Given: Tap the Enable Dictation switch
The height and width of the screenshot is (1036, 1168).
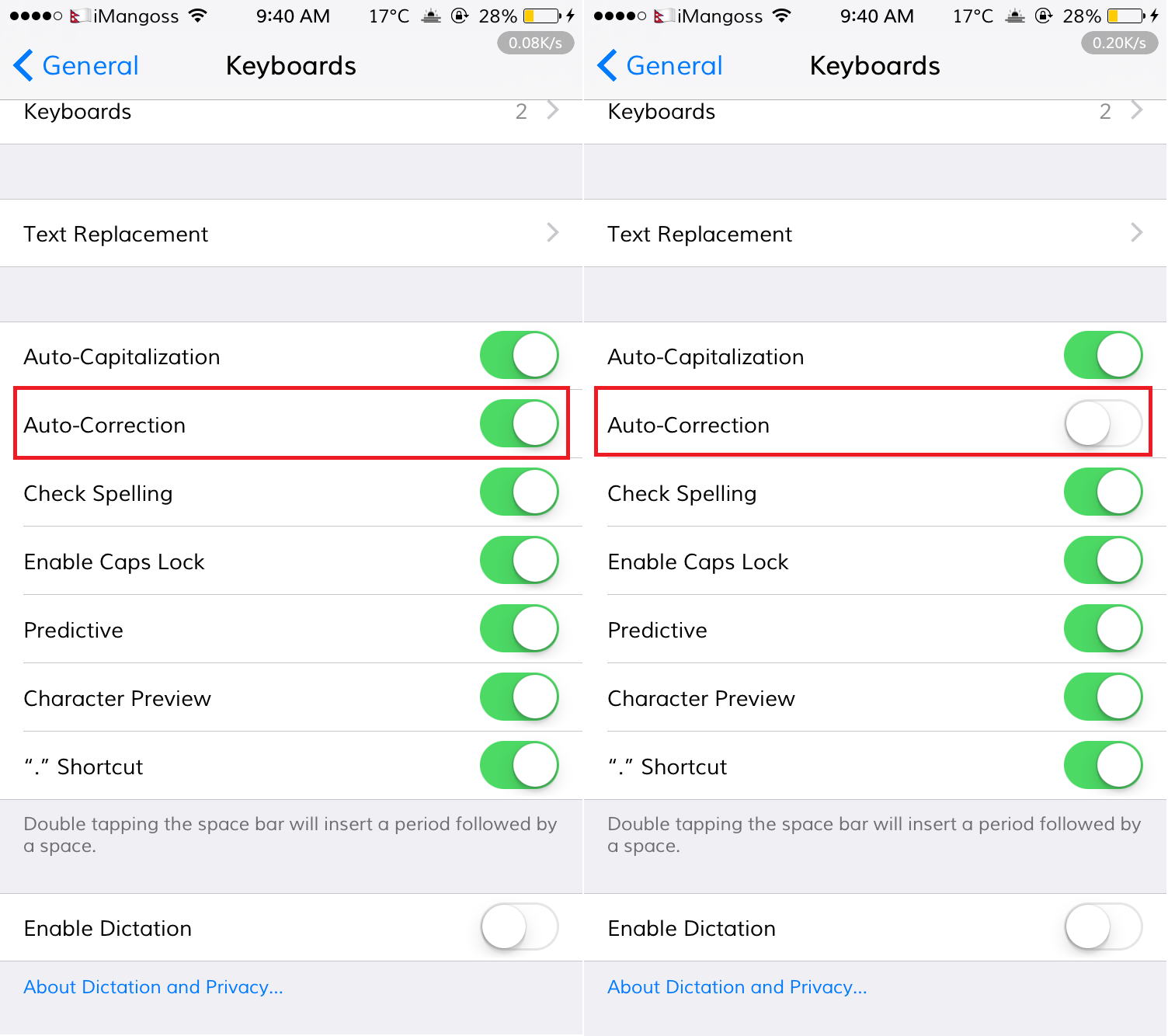Looking at the screenshot, I should [x=518, y=927].
